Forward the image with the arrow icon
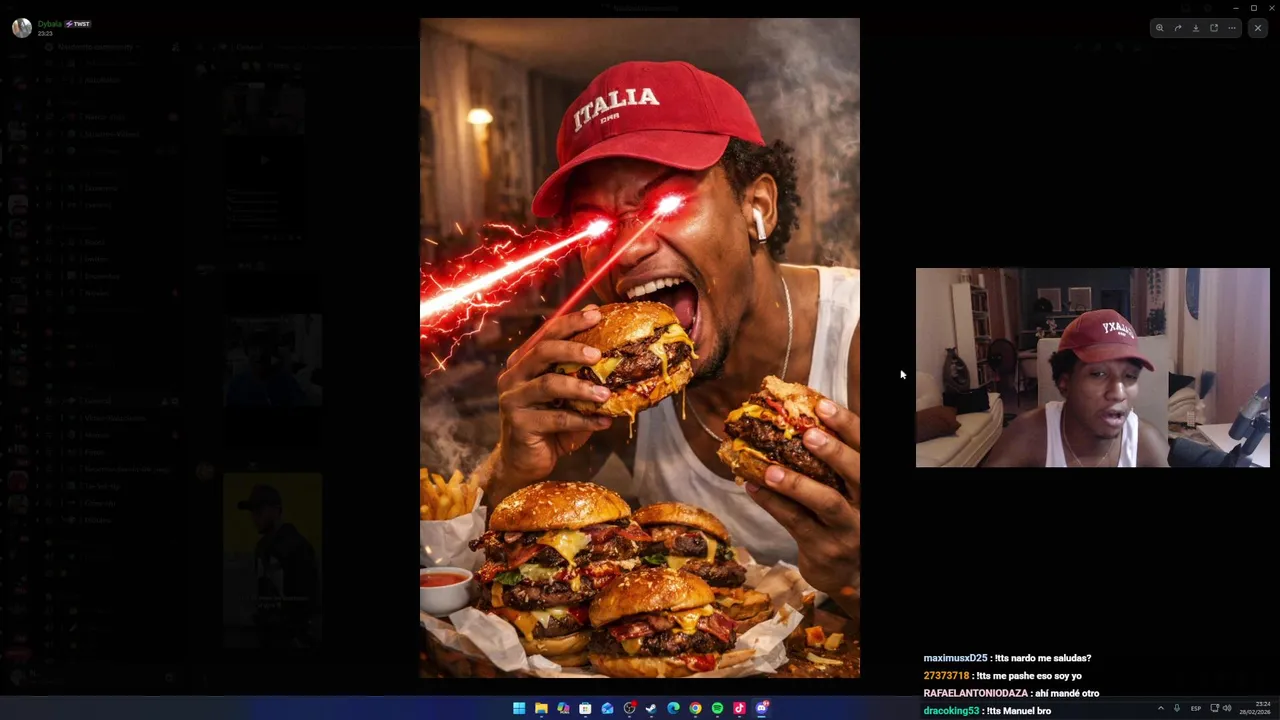Image resolution: width=1280 pixels, height=720 pixels. point(1178,28)
